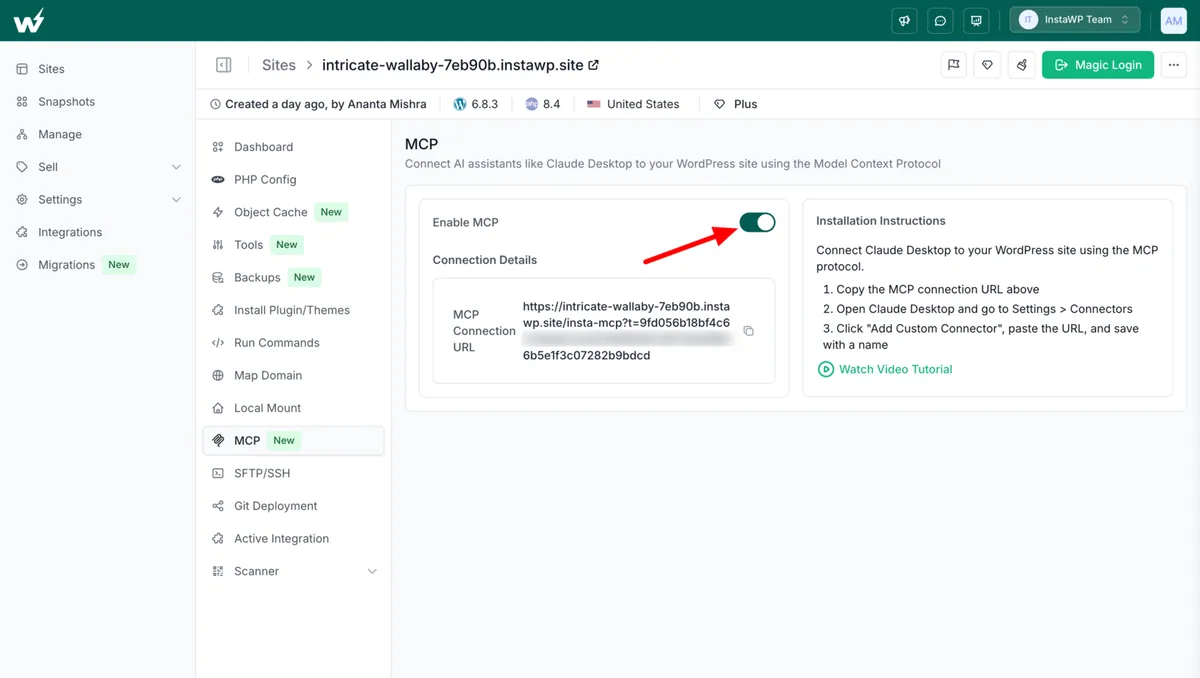The height and width of the screenshot is (678, 1200).
Task: Click the clock icon near Created a day ago
Action: click(x=215, y=104)
